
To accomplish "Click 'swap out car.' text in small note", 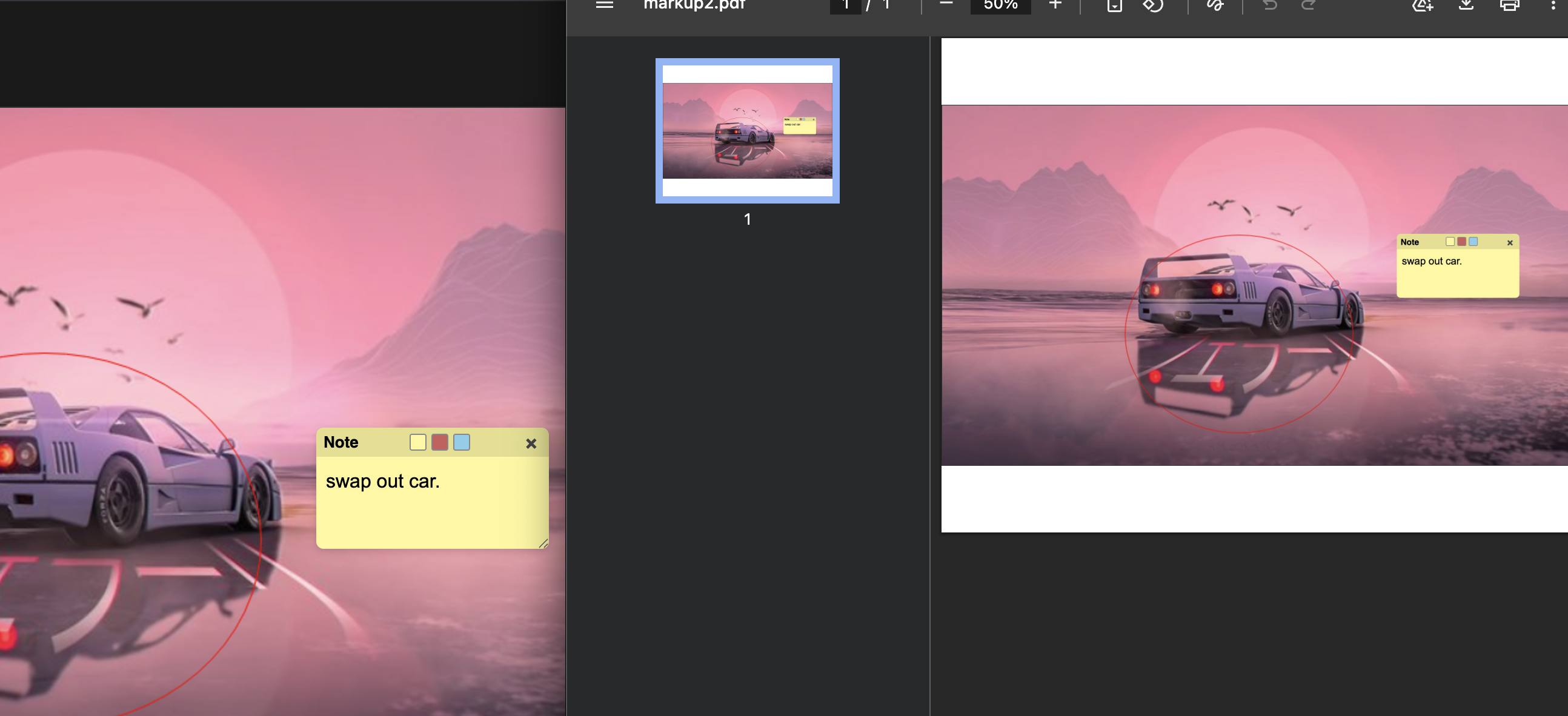I will click(1431, 261).
